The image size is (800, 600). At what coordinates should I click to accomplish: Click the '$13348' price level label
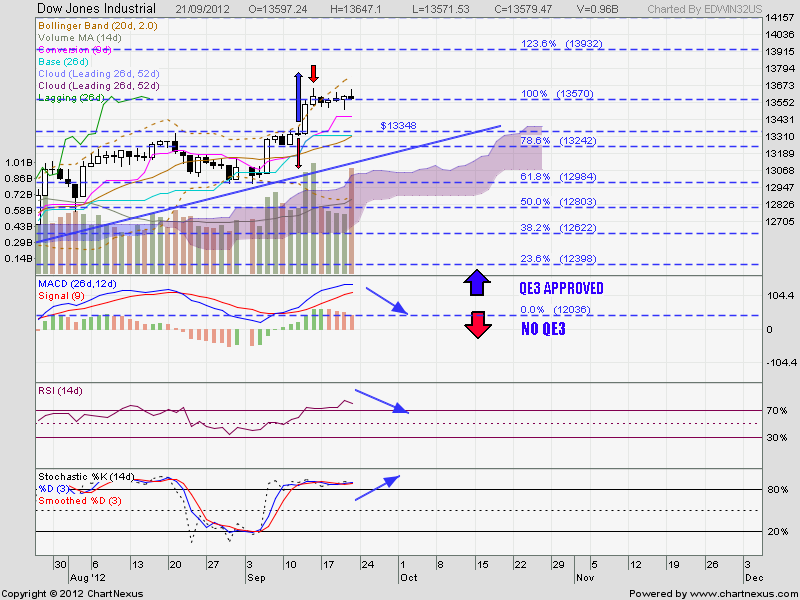[x=398, y=126]
